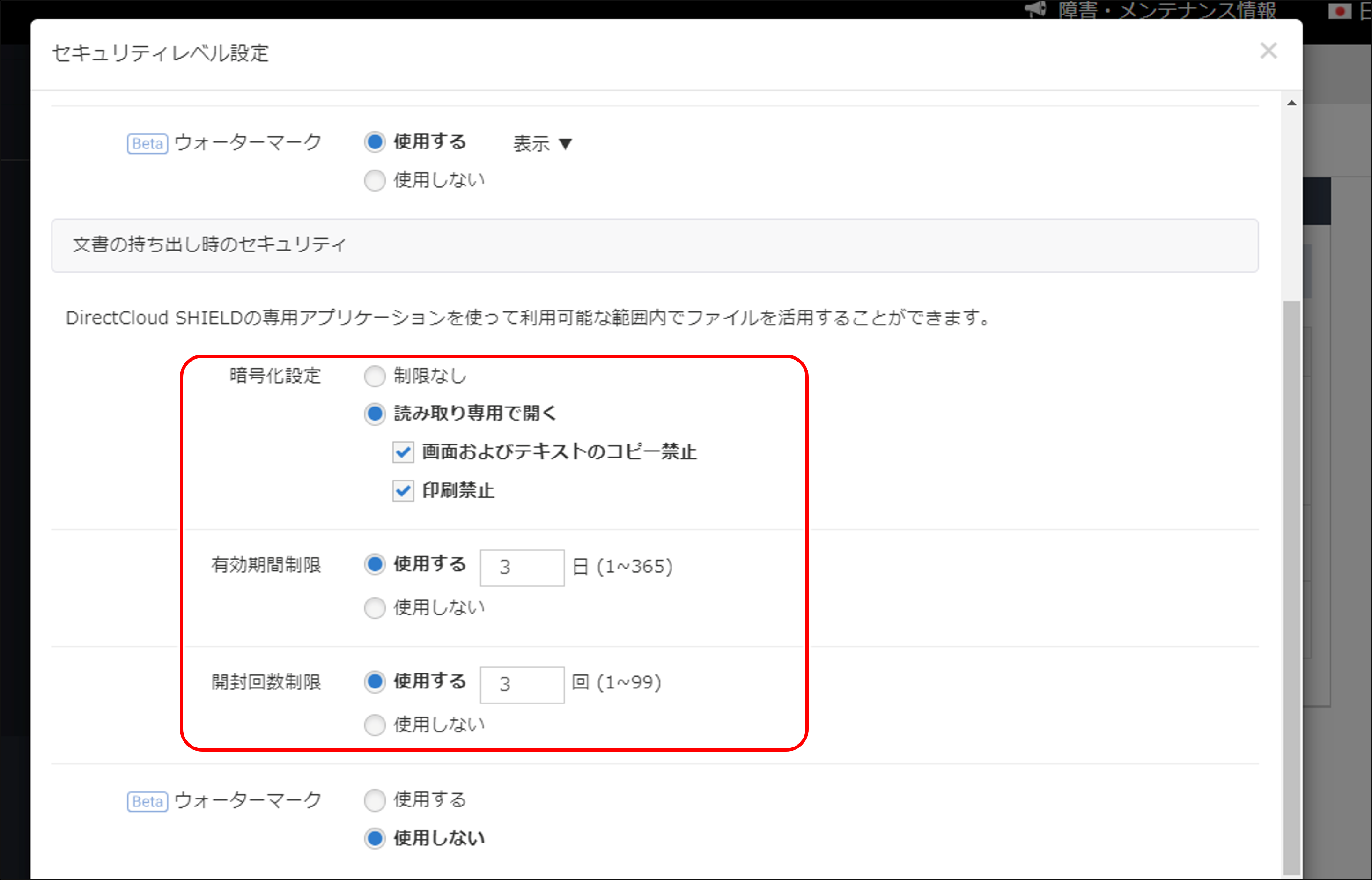Close the セキュリティレベル設定 dialog
This screenshot has height=880, width=1372.
tap(1269, 52)
